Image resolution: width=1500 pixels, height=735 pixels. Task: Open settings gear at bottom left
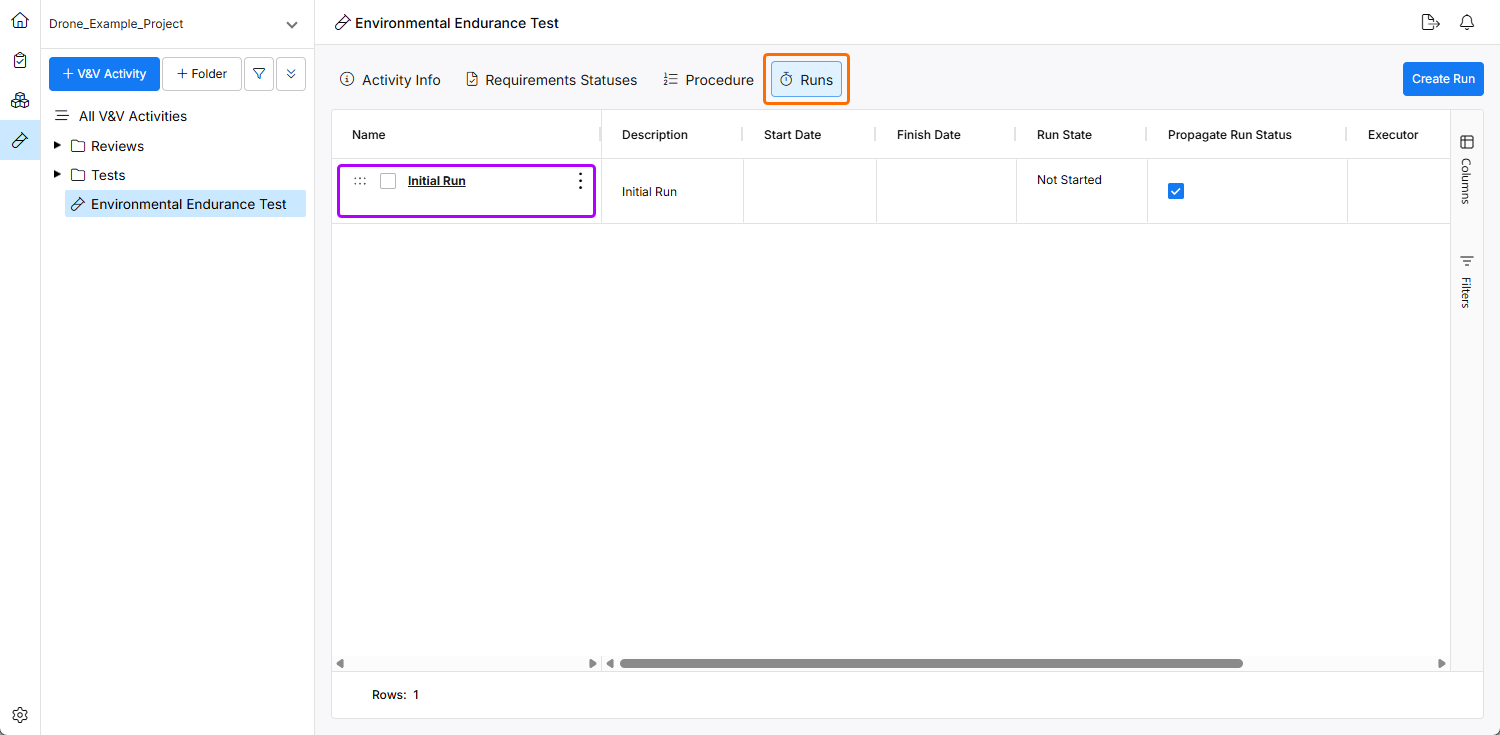pos(20,715)
